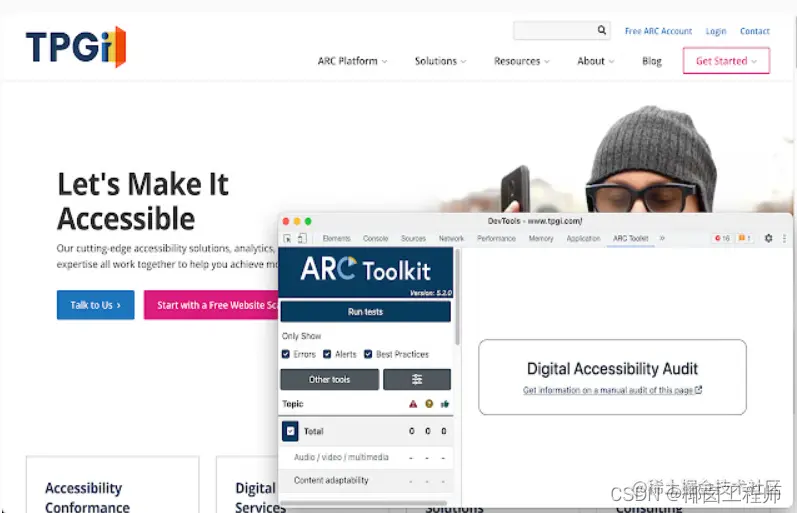
Task: Switch to the Memory tab
Action: pos(541,238)
